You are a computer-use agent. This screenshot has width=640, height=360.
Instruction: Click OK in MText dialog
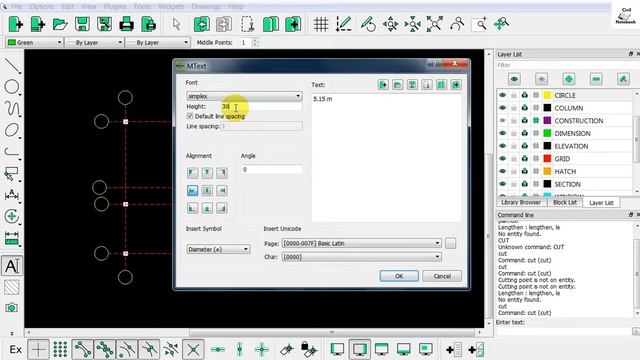[399, 276]
